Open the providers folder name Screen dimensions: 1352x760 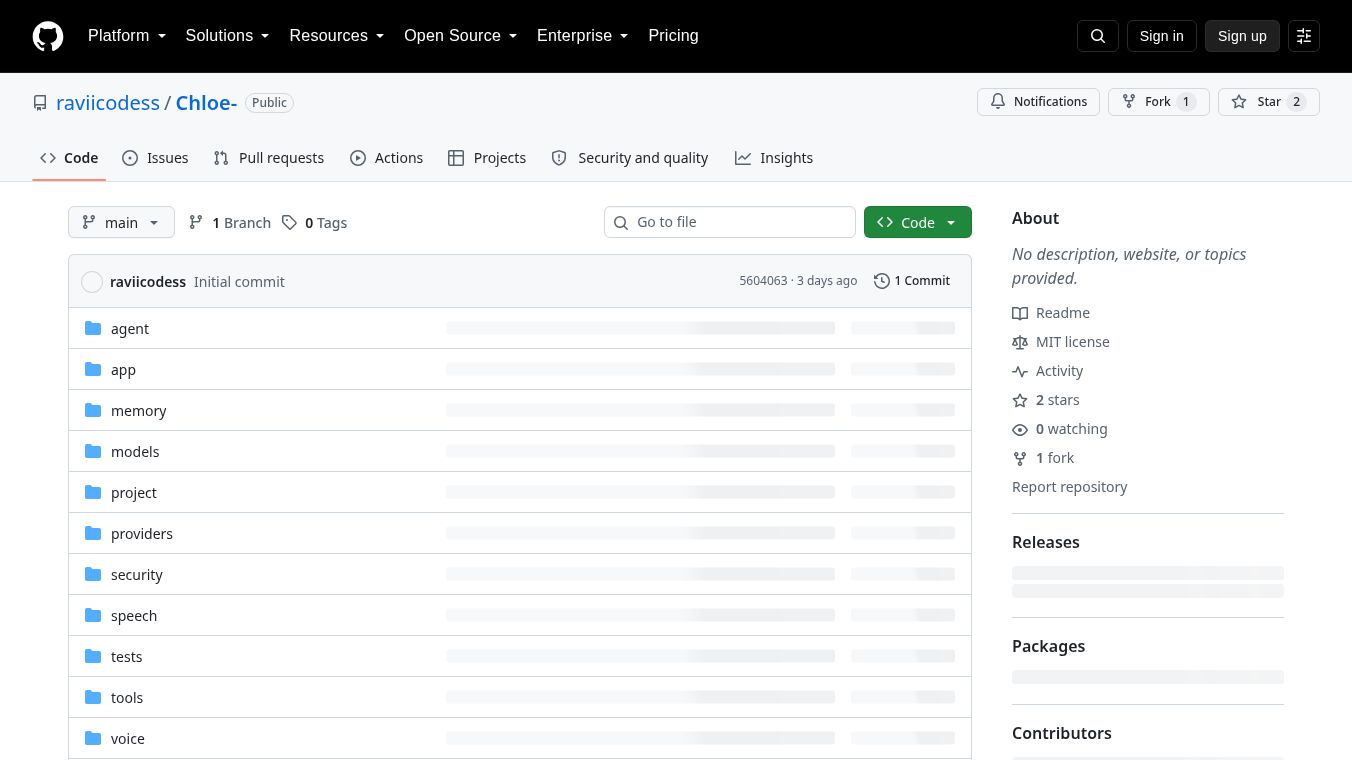click(142, 534)
